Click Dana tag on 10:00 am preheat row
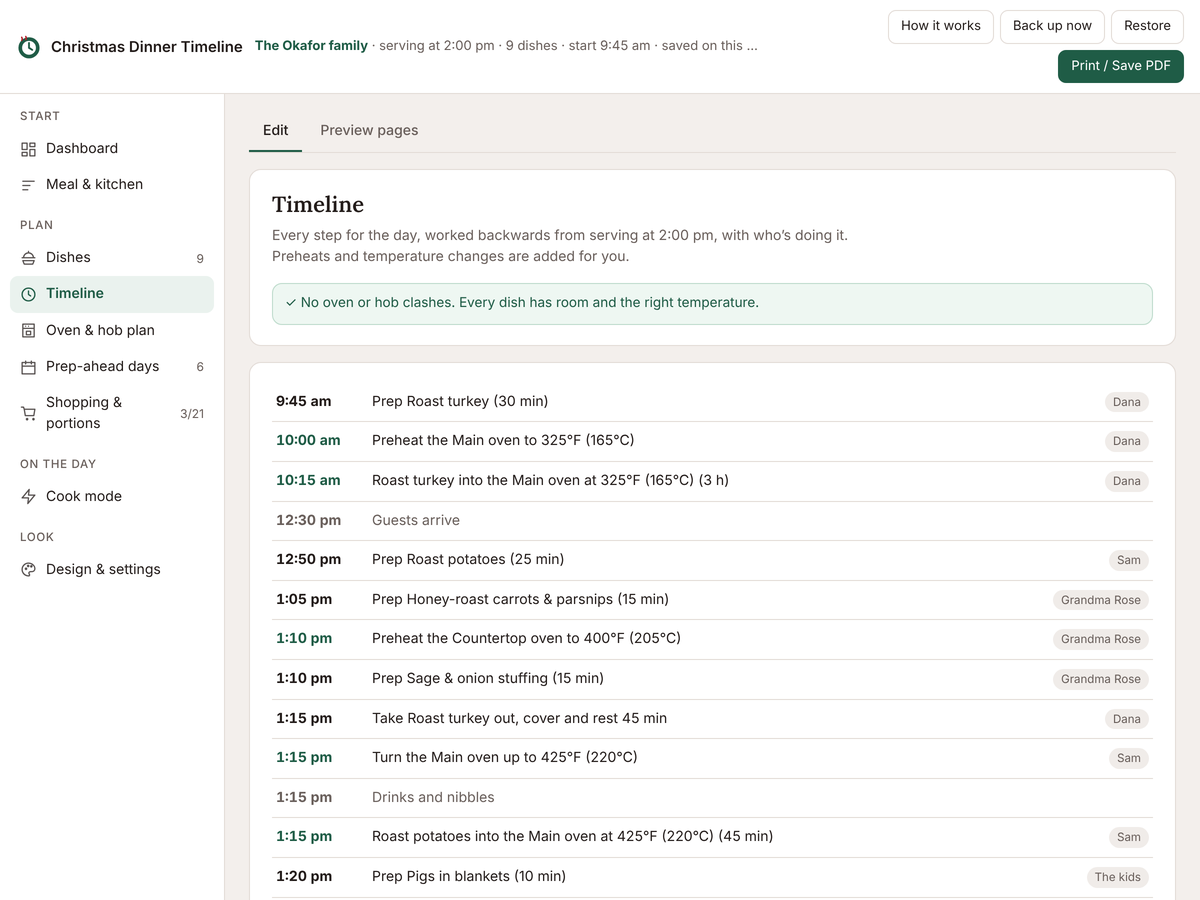 pos(1127,441)
